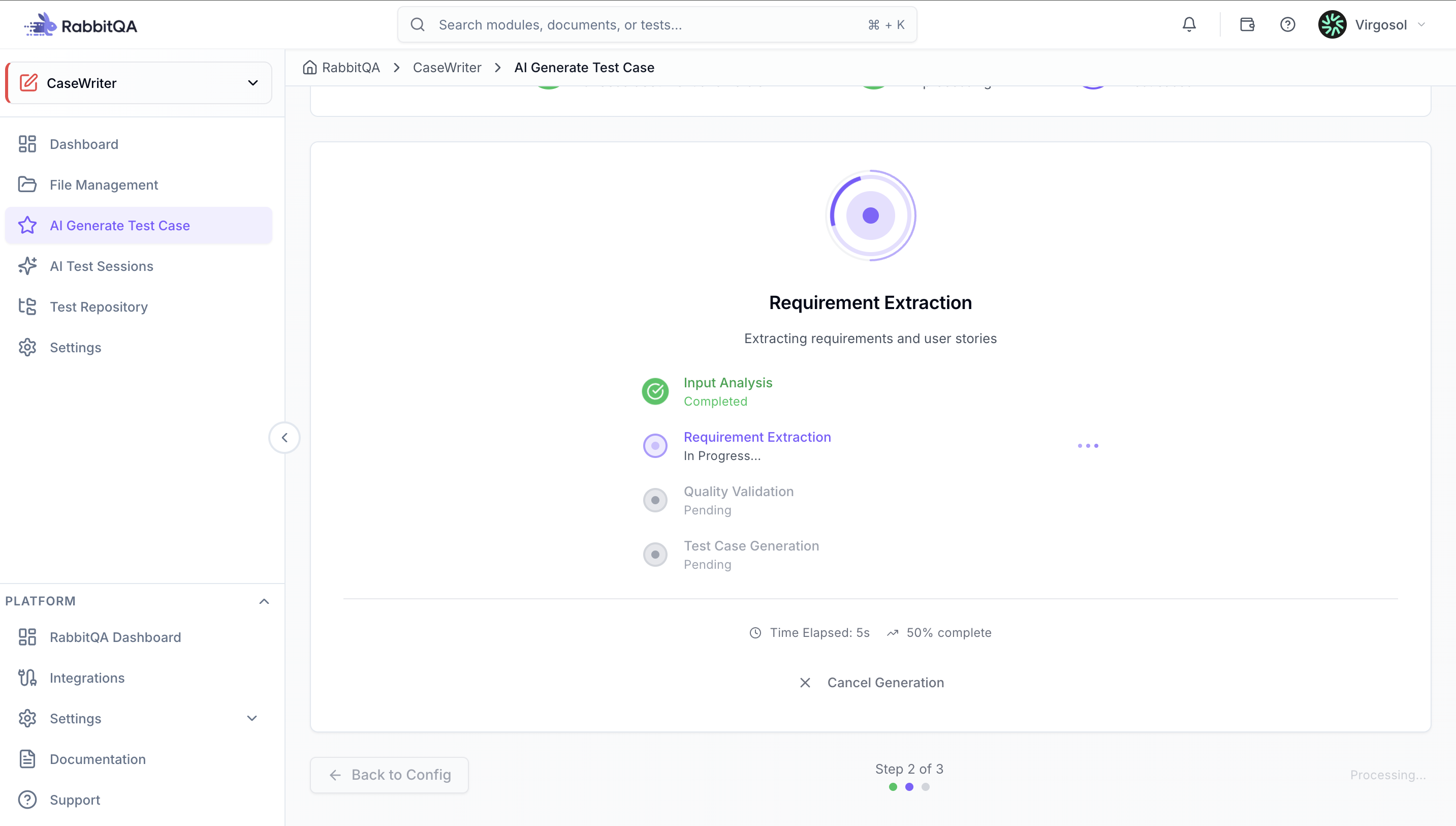Image resolution: width=1456 pixels, height=826 pixels.
Task: Click Back to Config button
Action: [x=390, y=775]
